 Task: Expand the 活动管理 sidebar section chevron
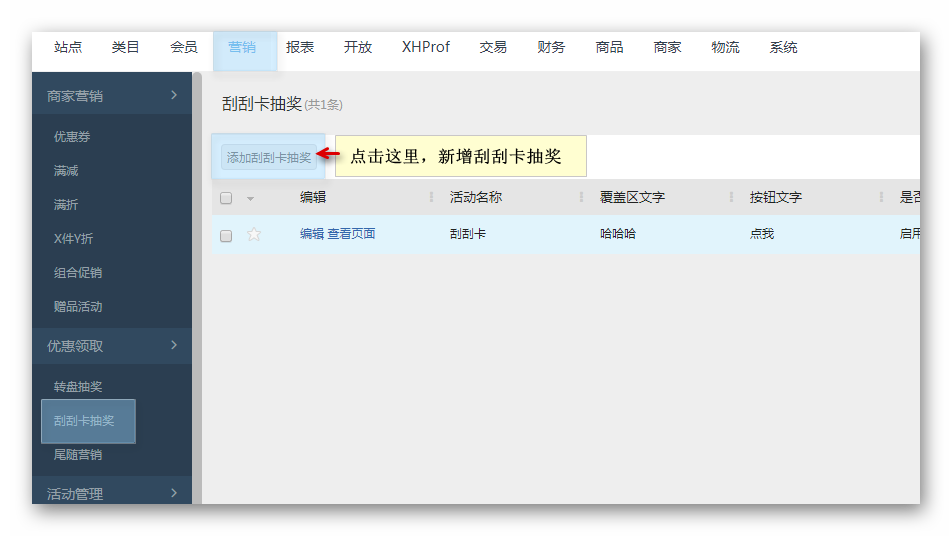point(174,493)
